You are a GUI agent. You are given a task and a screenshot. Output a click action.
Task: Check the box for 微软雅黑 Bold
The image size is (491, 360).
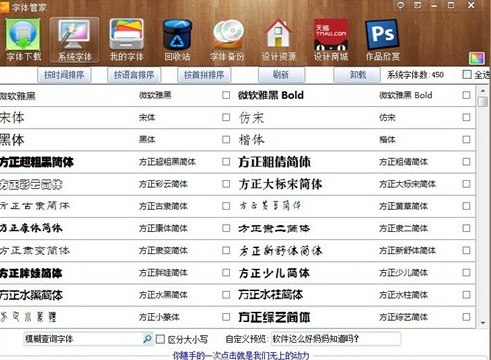pos(466,95)
